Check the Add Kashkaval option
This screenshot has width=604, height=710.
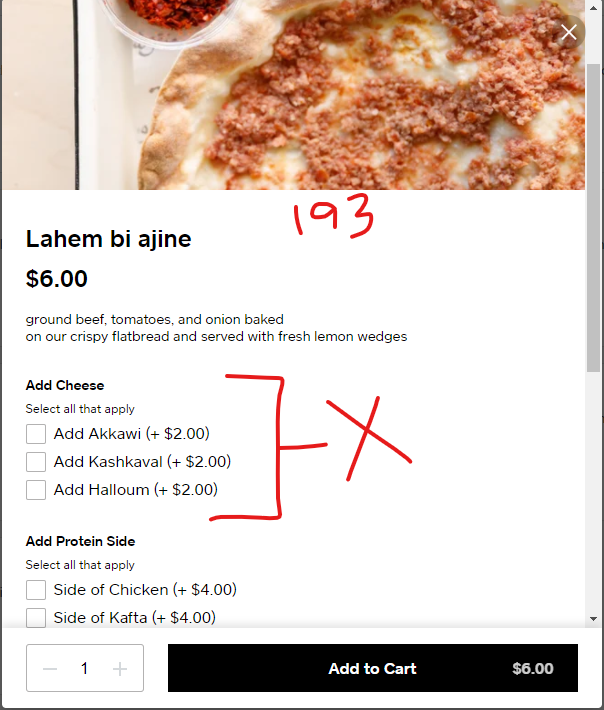(x=36, y=462)
